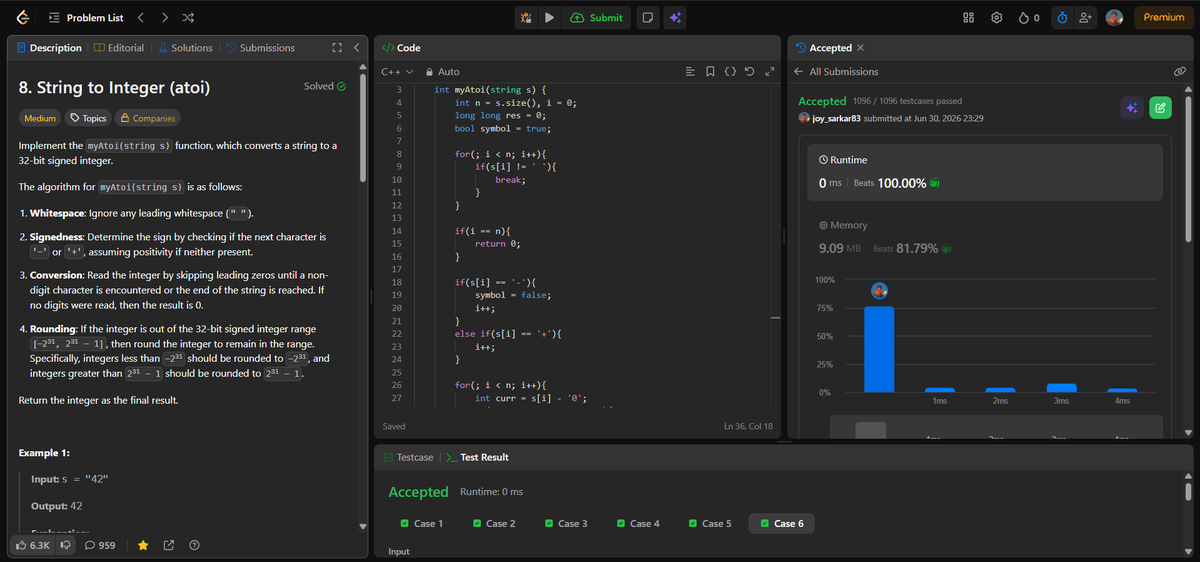Screen dimensions: 1200x562
Task: Like the problem with thumbs-up 6.3K
Action: point(34,545)
